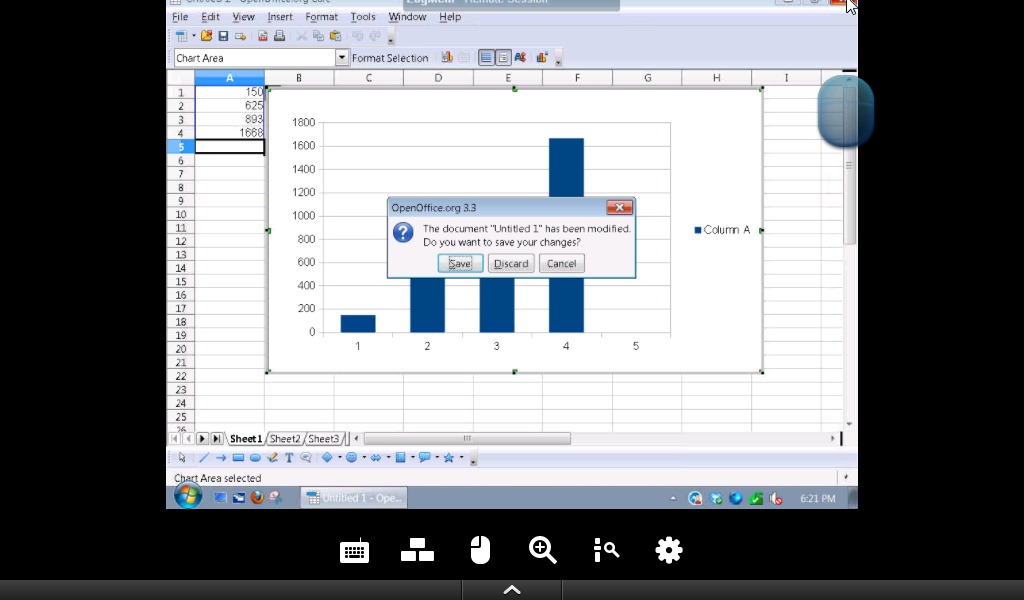Open the Format menu
The width and height of the screenshot is (1024, 600).
pos(321,17)
